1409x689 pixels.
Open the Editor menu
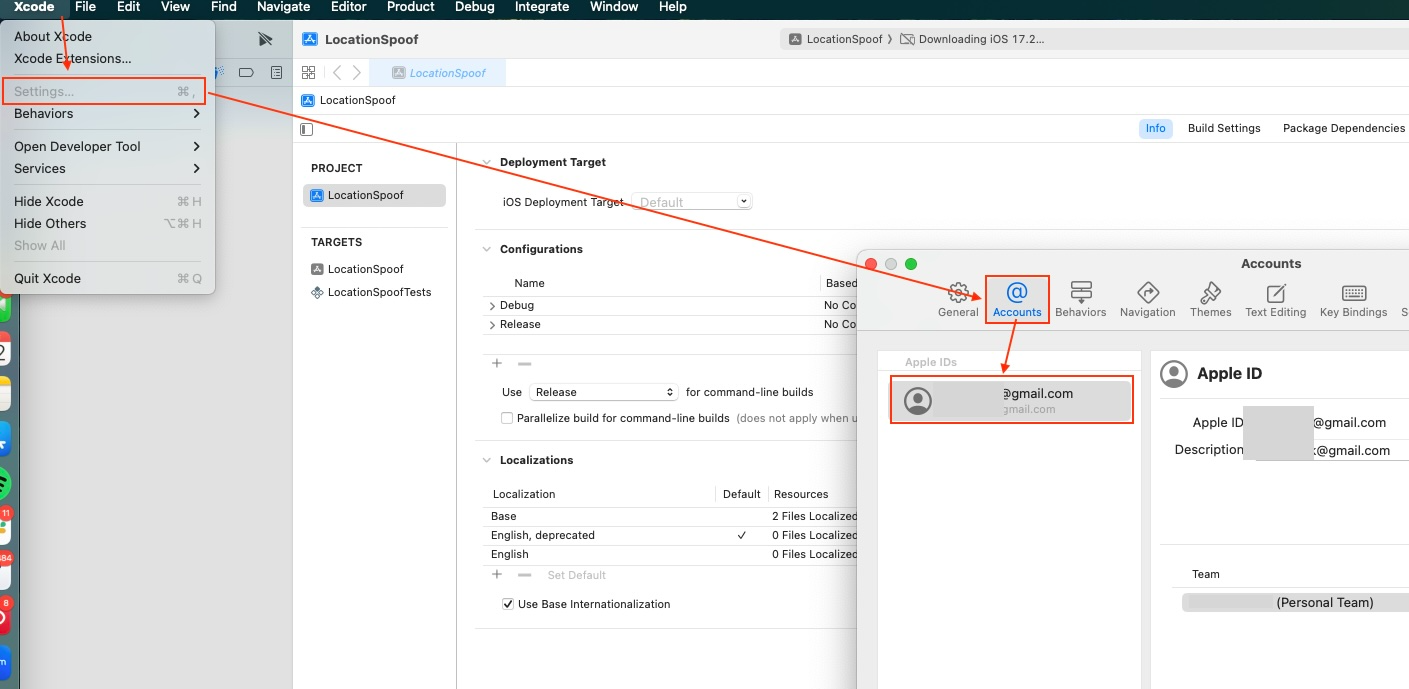pos(349,7)
